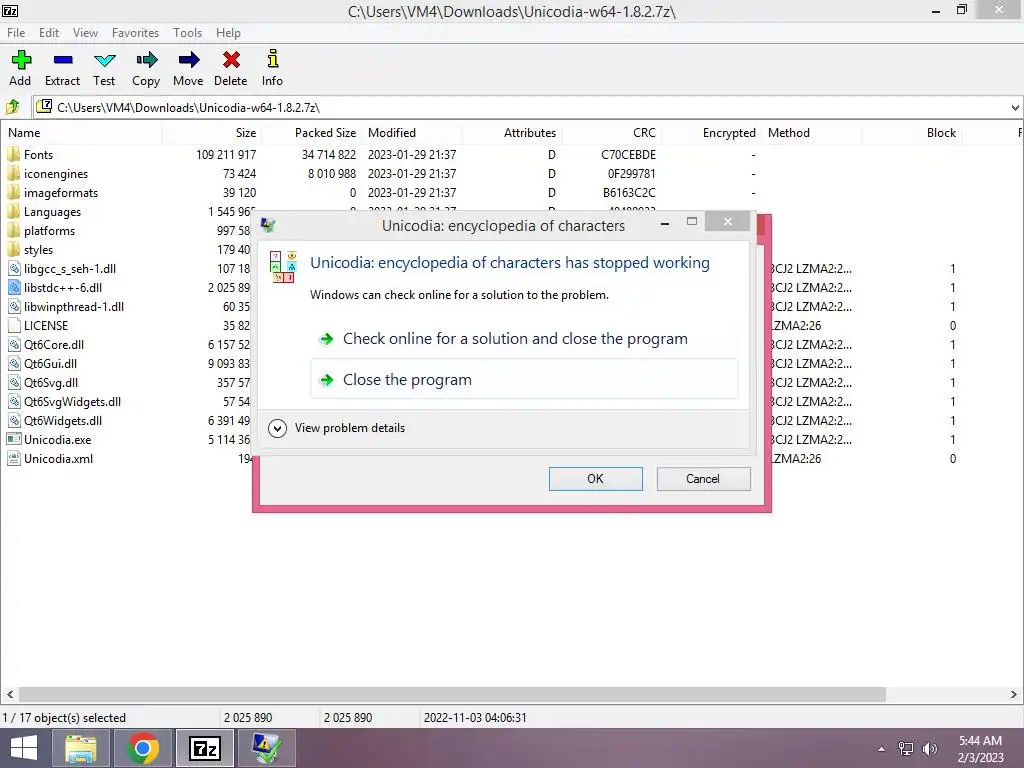
Task: Open the Edit menu
Action: pos(49,33)
